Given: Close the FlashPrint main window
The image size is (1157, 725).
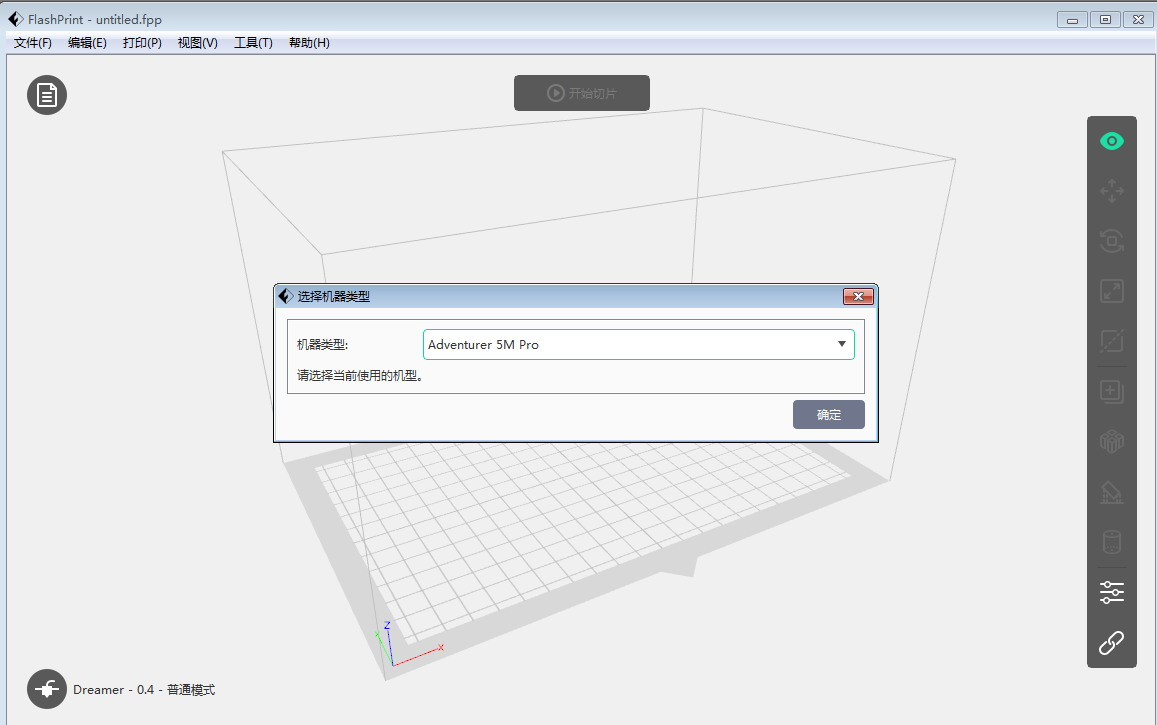Looking at the screenshot, I should (x=1139, y=20).
